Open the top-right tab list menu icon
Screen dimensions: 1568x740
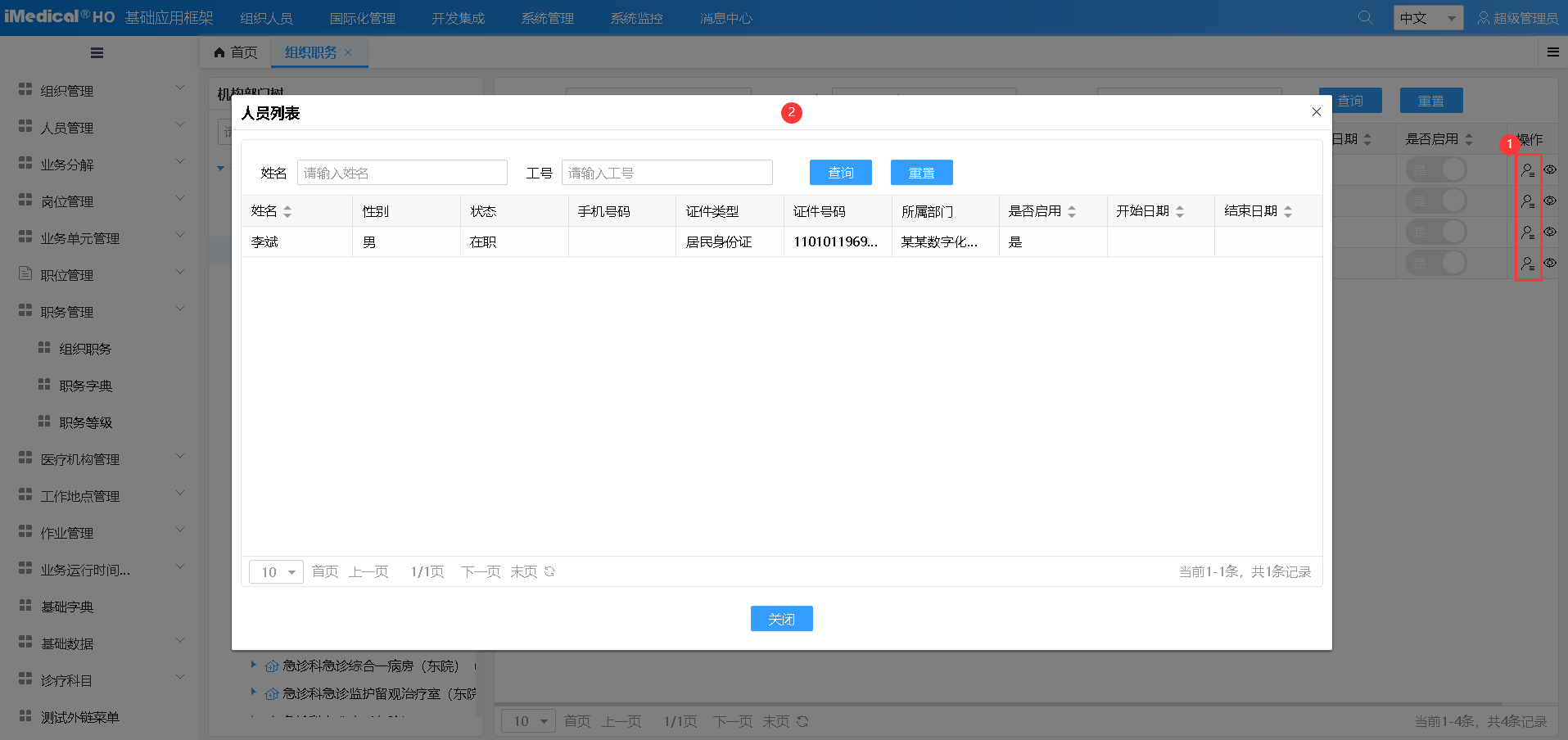(1552, 52)
